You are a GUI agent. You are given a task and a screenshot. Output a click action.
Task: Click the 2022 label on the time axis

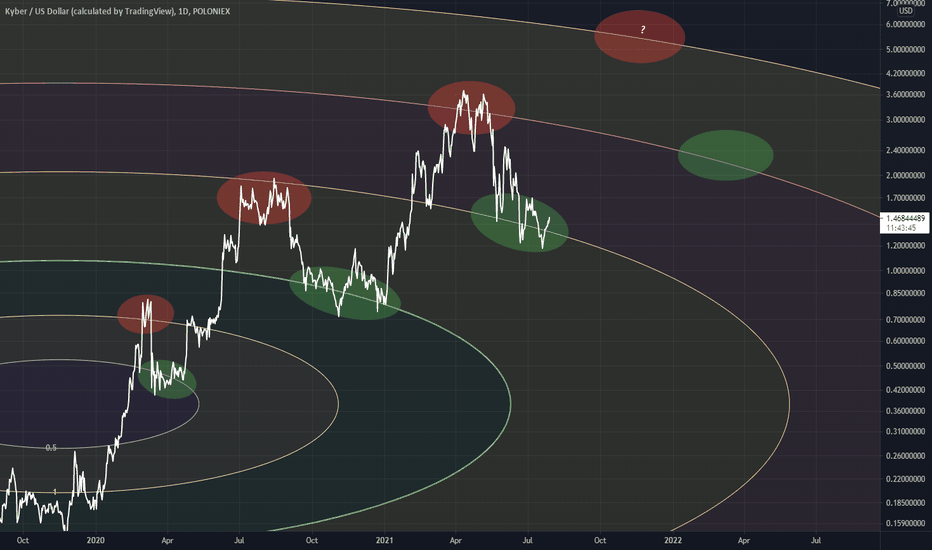673,540
